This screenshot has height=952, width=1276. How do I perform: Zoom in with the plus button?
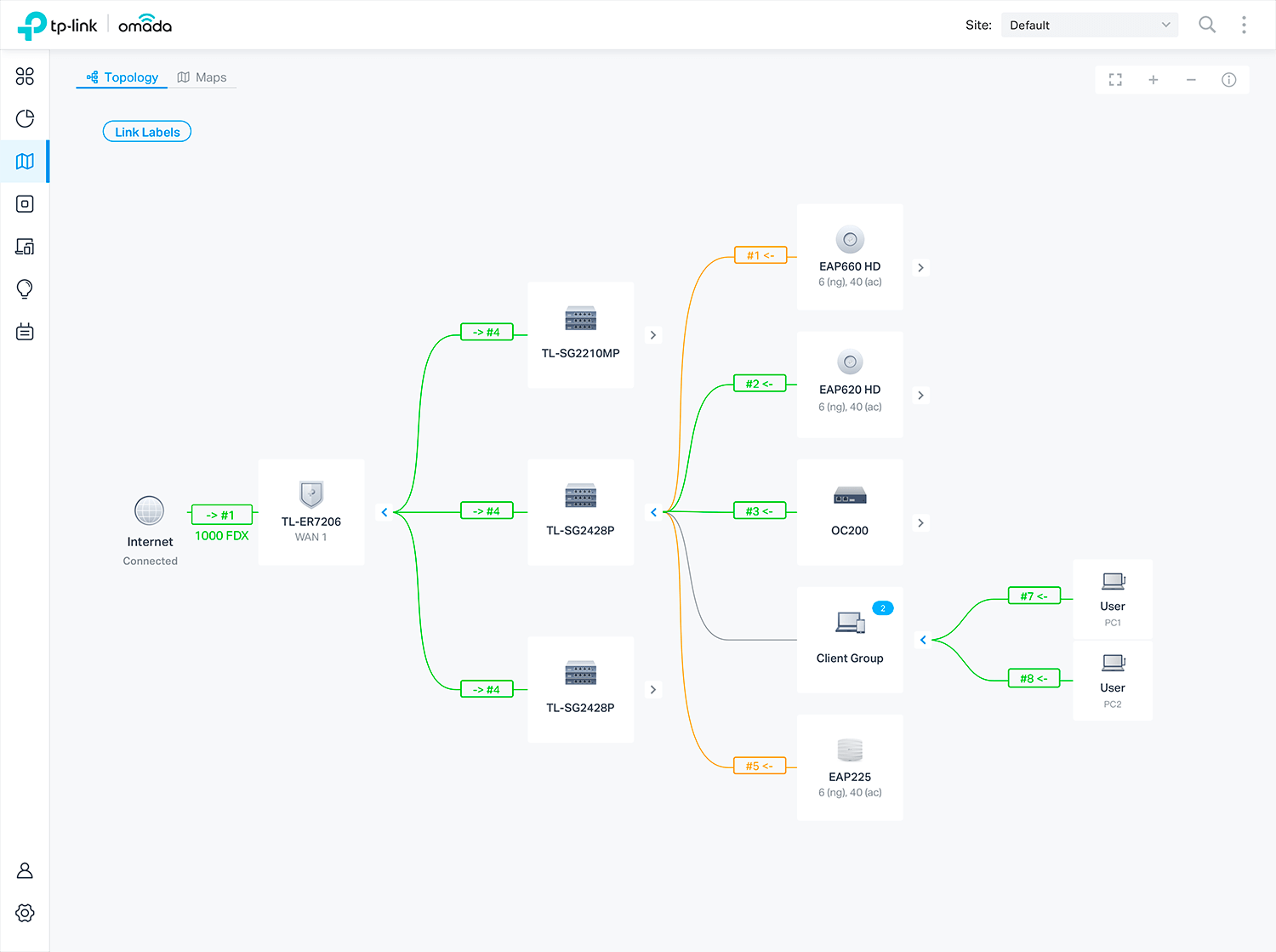pos(1153,80)
